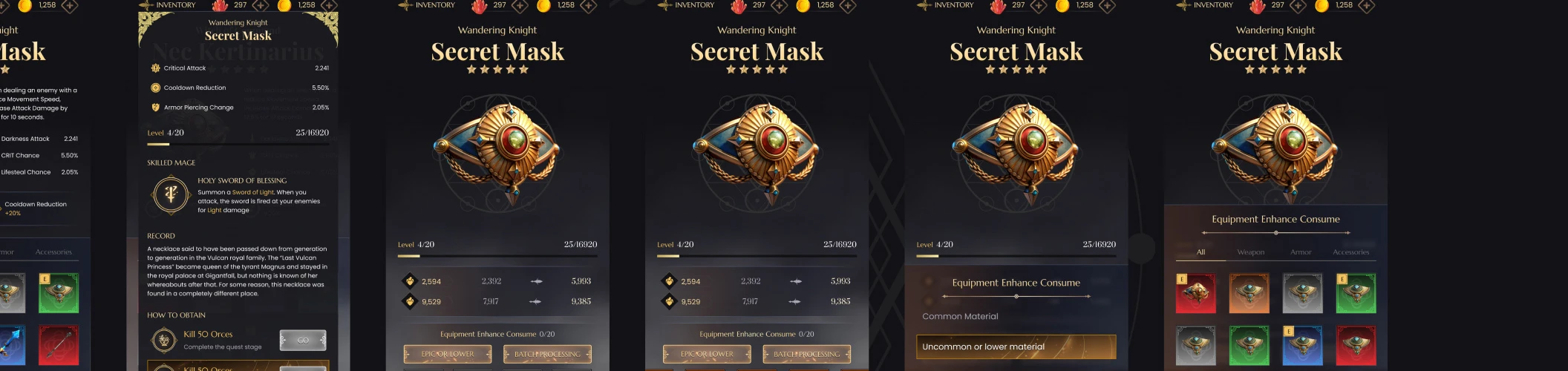Click the GO button for Kill 50 Orces

click(x=303, y=340)
